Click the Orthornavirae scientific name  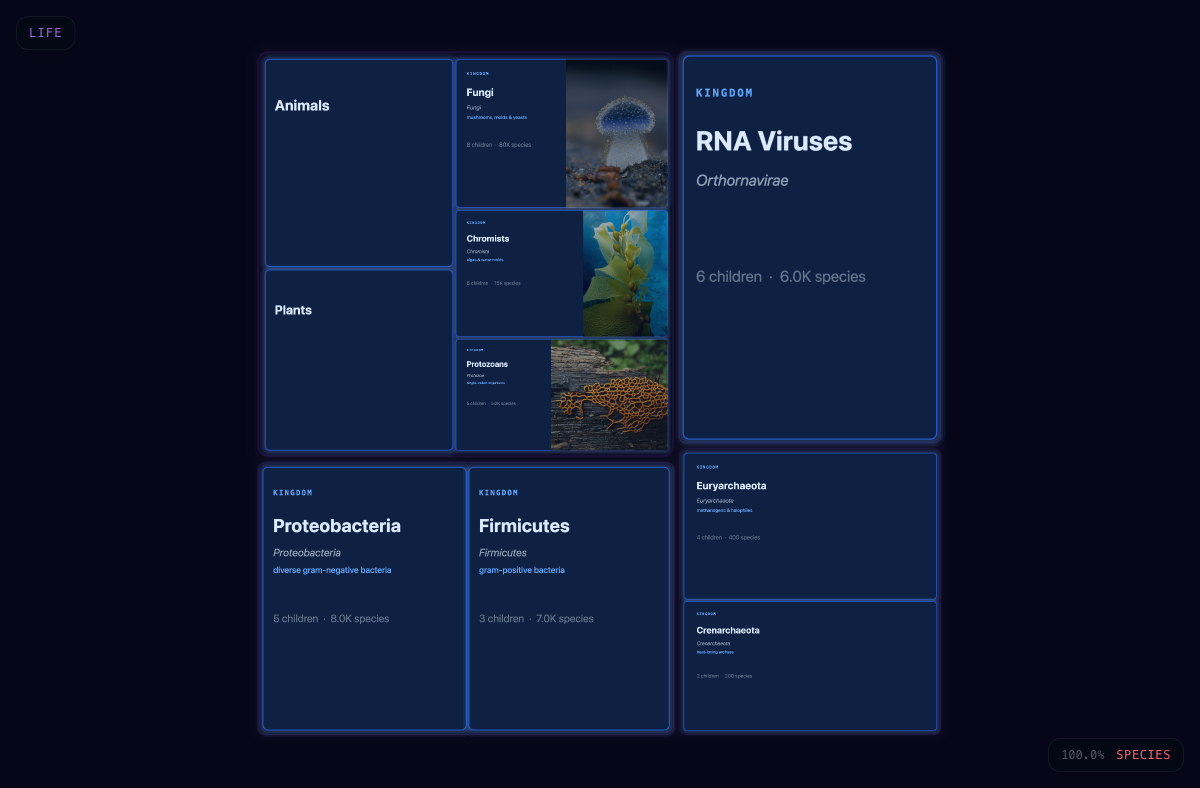tap(742, 181)
